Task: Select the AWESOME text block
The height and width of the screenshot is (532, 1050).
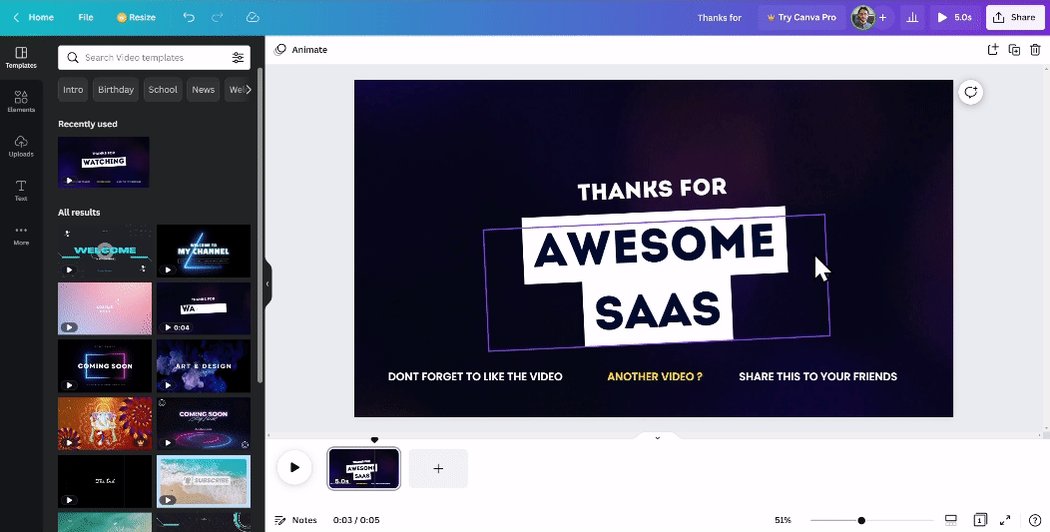Action: click(654, 245)
